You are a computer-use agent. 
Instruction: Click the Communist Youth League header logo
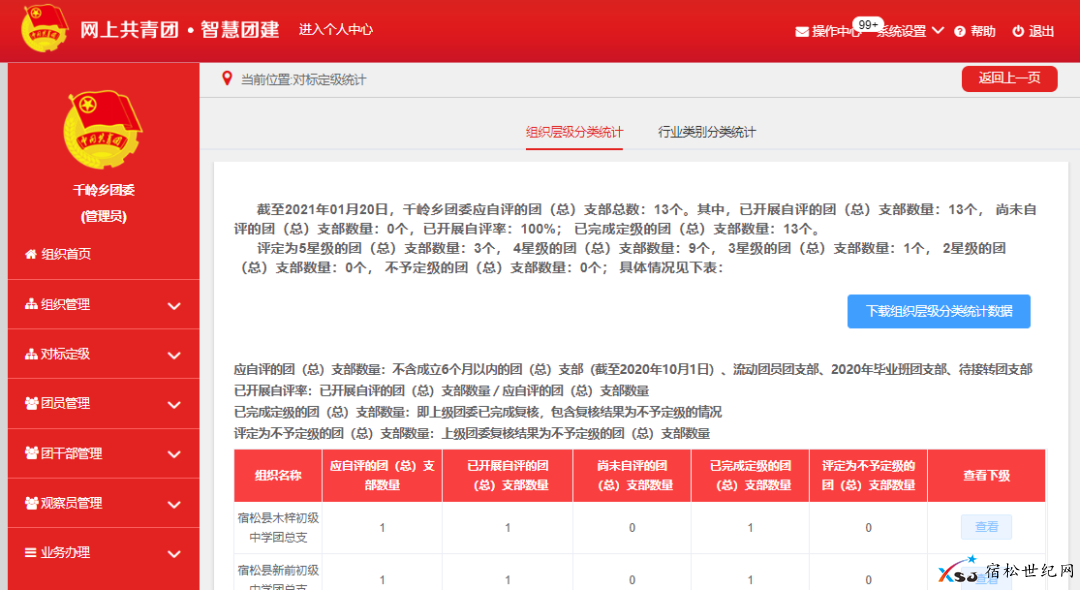click(x=45, y=28)
